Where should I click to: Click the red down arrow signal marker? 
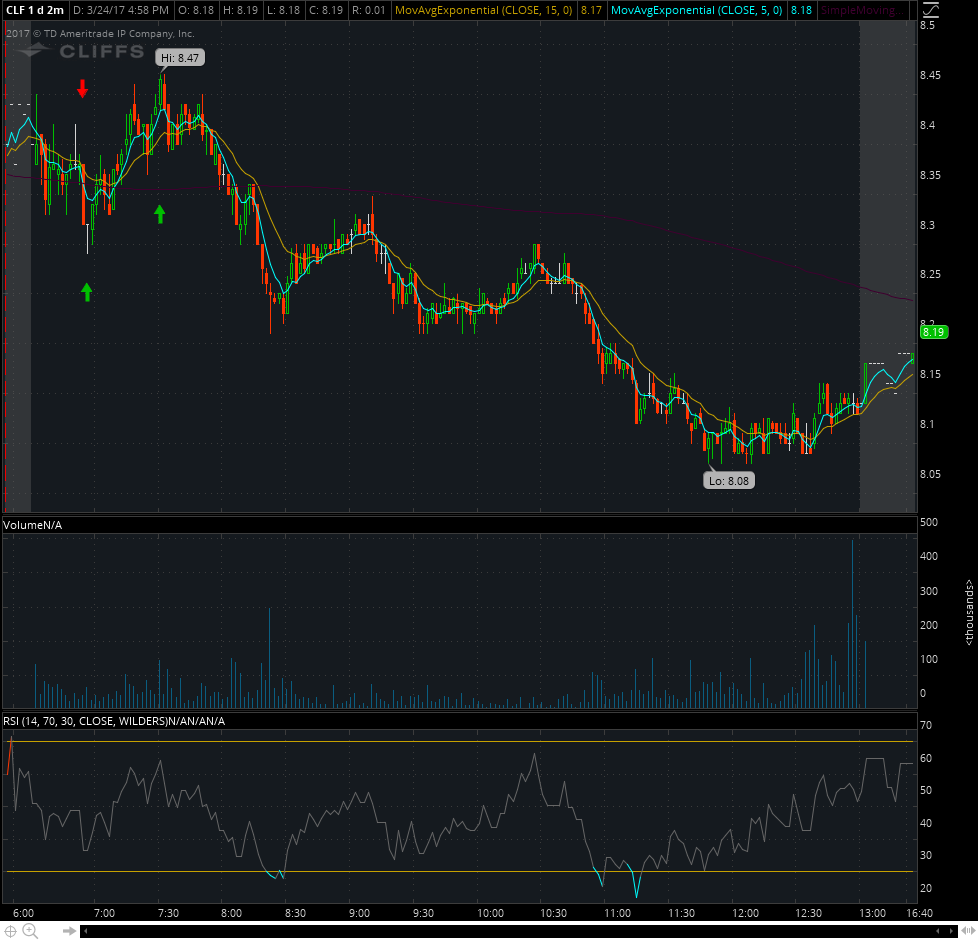(83, 90)
